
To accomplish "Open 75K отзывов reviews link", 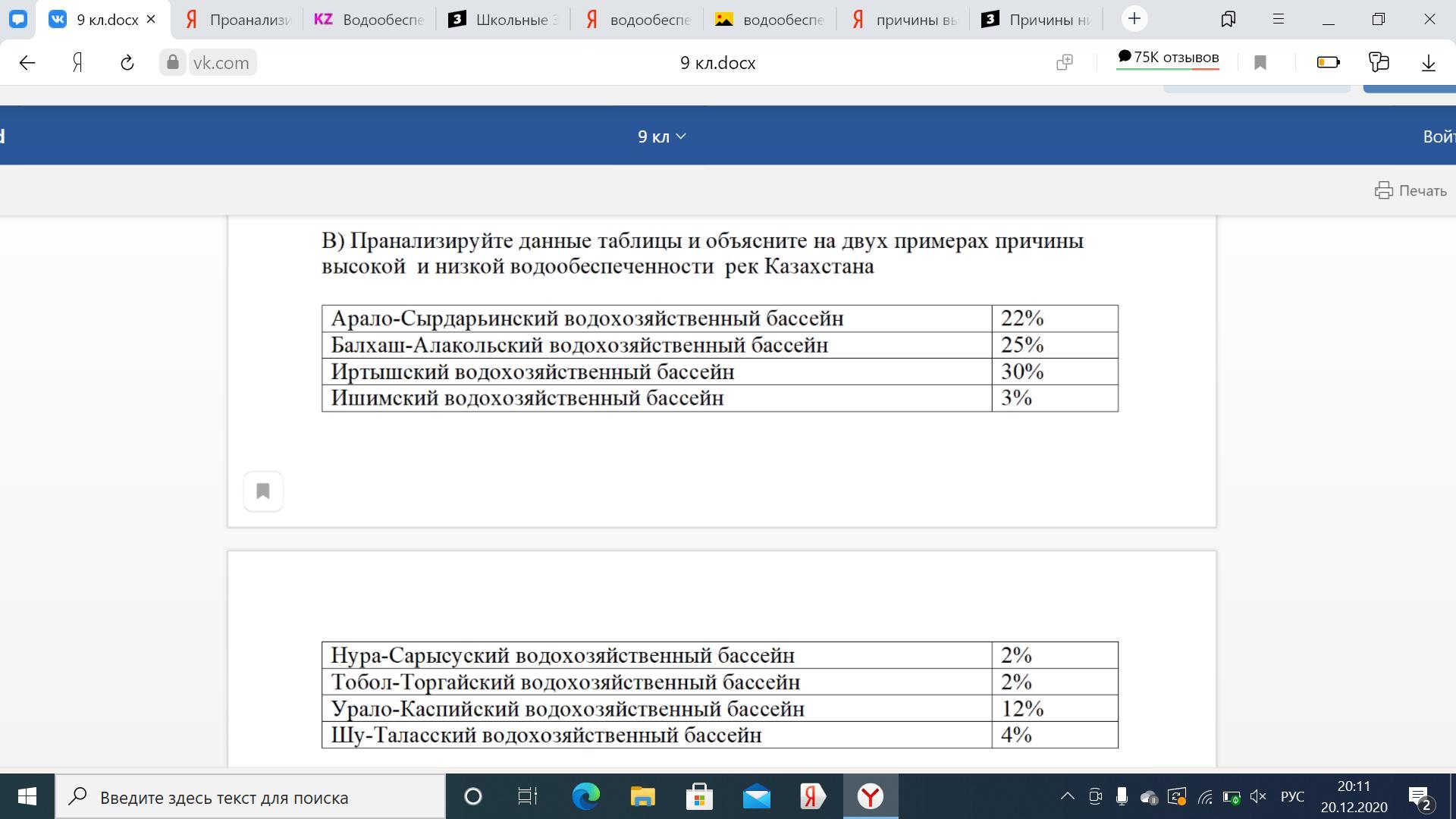I will click(x=1168, y=58).
